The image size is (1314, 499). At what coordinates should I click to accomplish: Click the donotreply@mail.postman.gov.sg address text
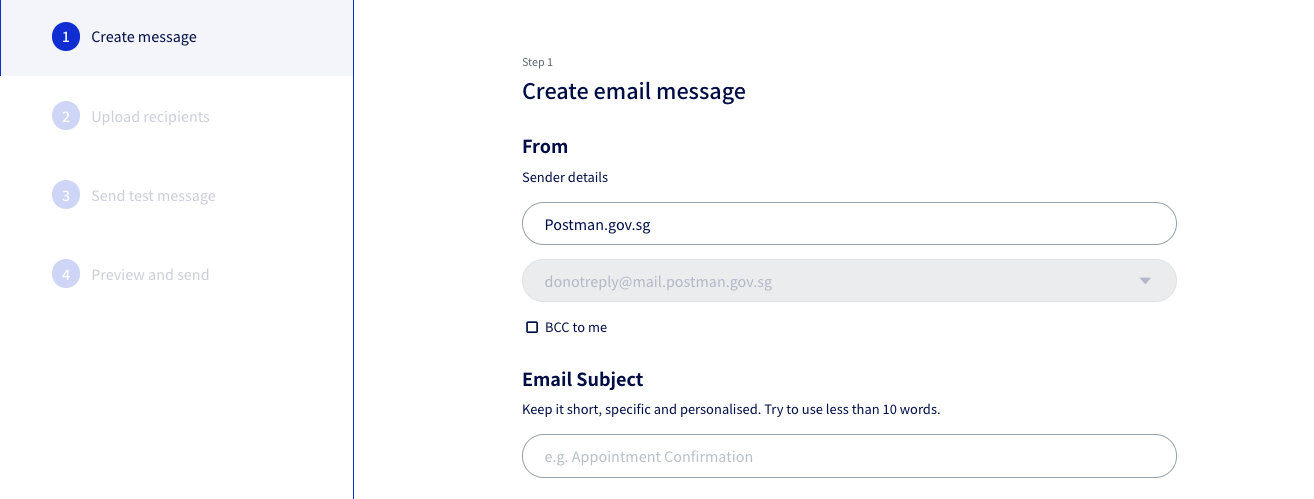[x=658, y=282]
